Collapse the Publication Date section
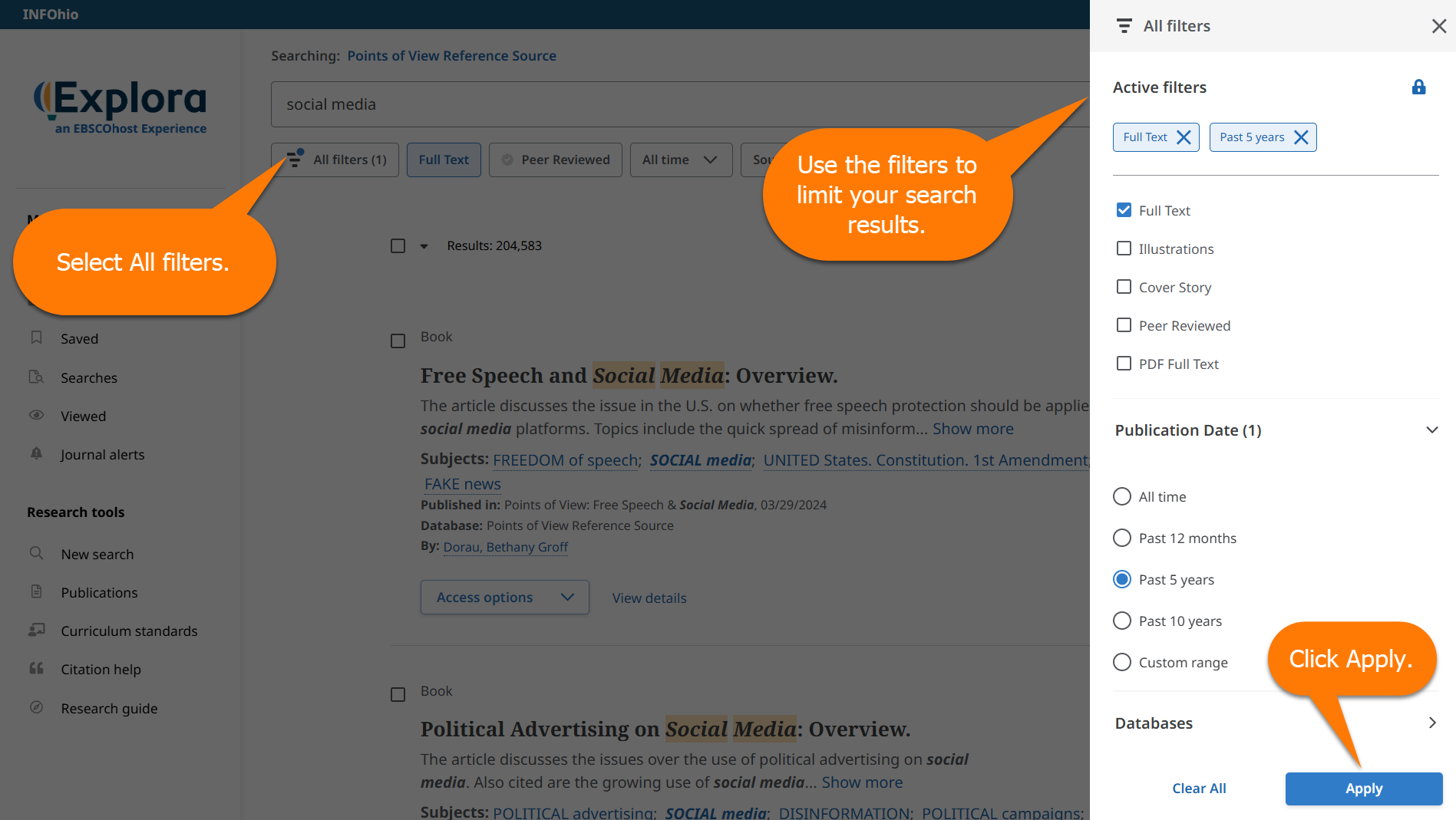This screenshot has height=820, width=1456. pyautogui.click(x=1431, y=430)
